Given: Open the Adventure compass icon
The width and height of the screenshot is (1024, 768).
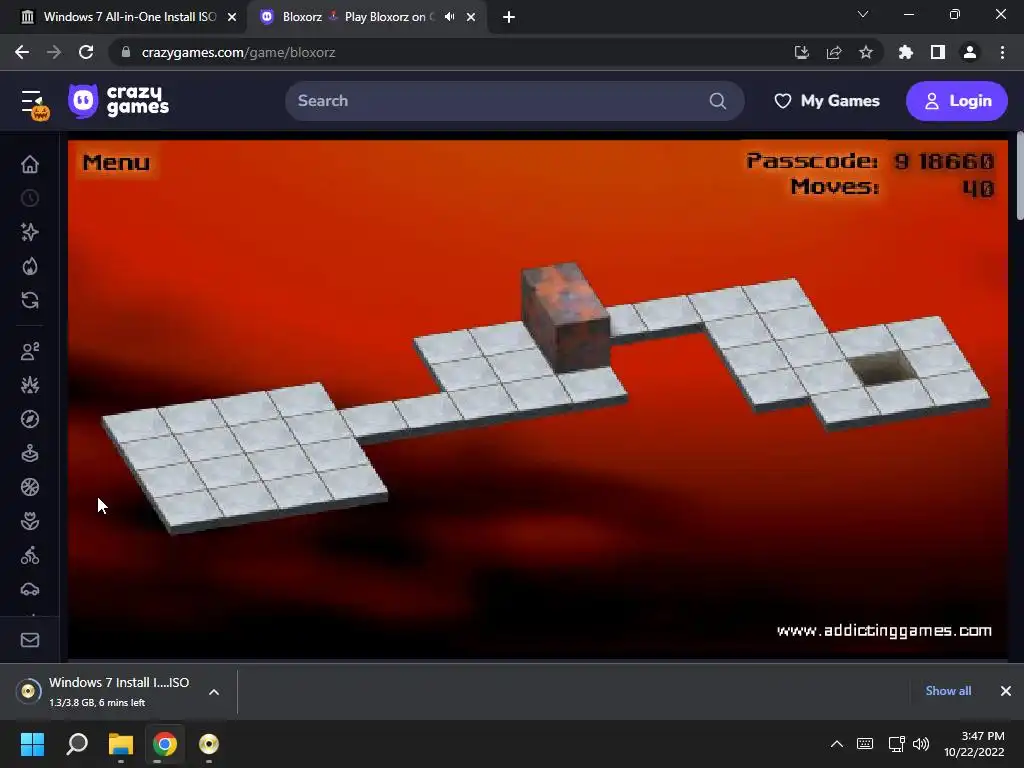Looking at the screenshot, I should [x=30, y=419].
